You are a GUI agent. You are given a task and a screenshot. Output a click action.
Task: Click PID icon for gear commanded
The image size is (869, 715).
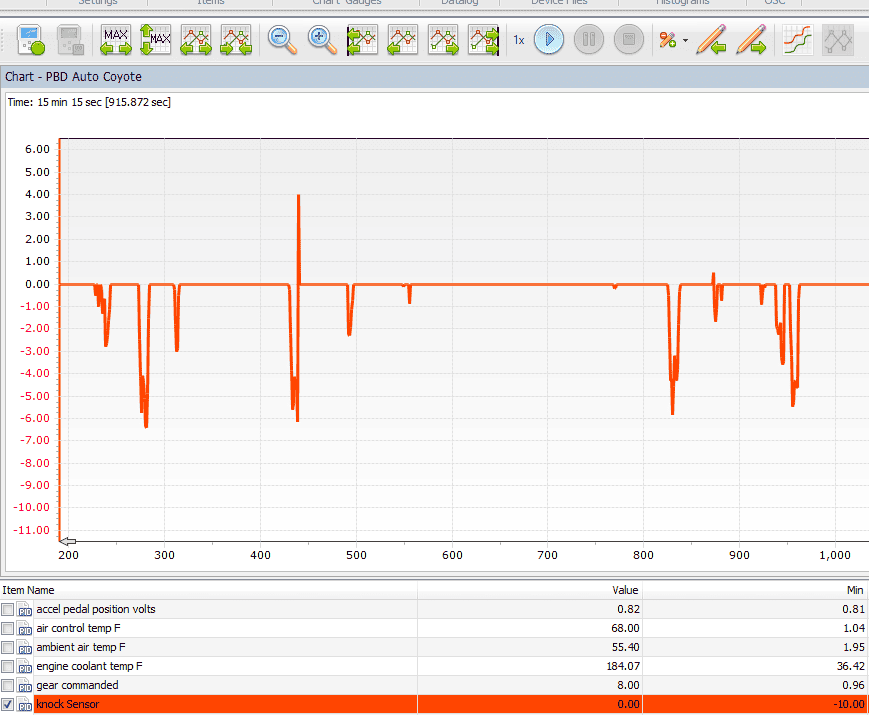coord(24,686)
